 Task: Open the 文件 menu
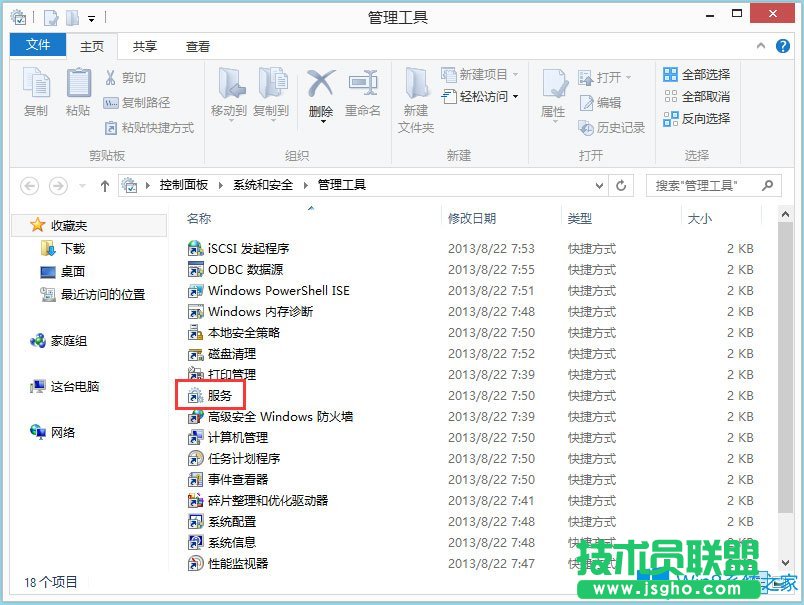click(x=37, y=45)
